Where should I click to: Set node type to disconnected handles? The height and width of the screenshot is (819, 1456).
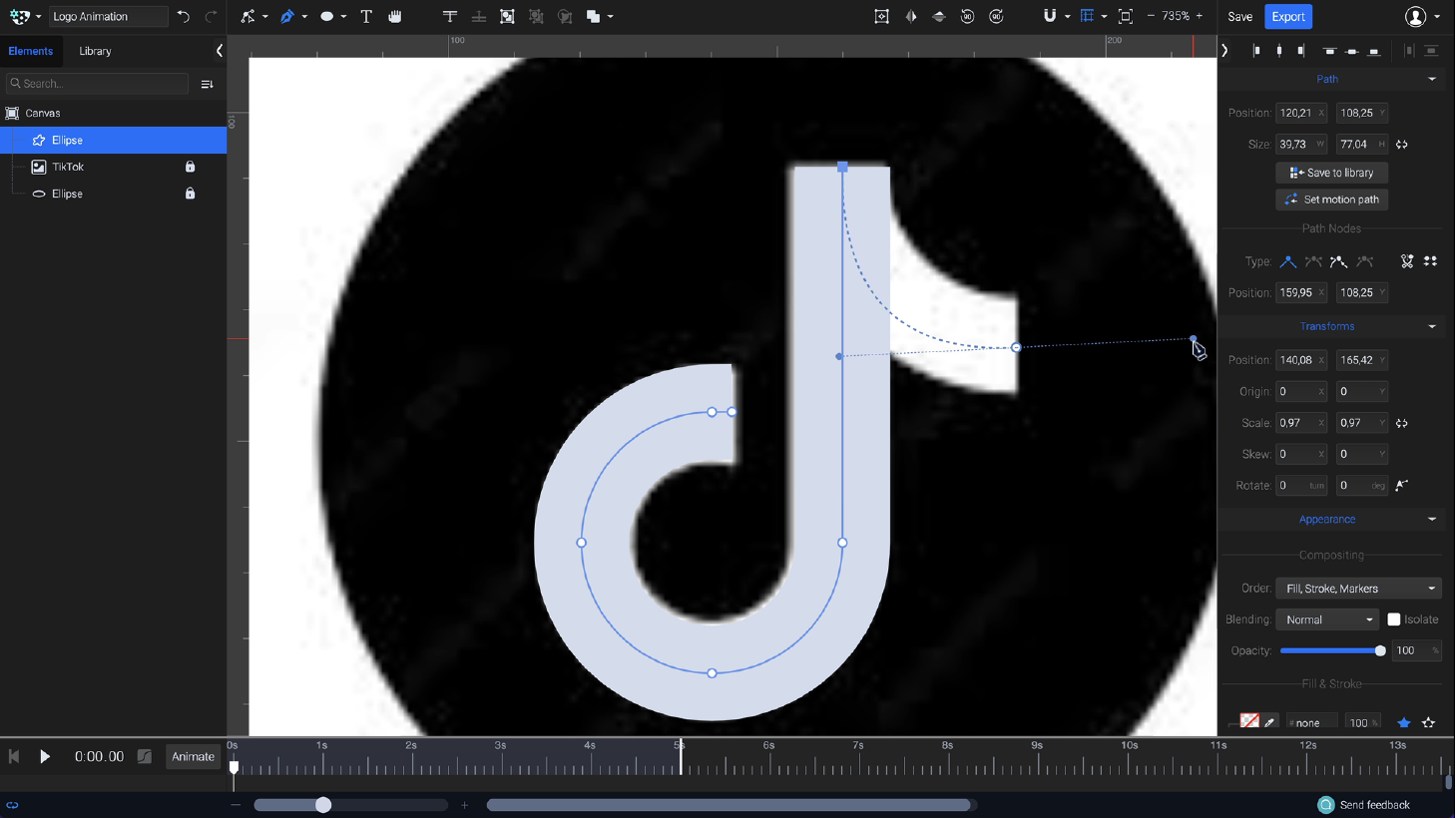(x=1338, y=261)
